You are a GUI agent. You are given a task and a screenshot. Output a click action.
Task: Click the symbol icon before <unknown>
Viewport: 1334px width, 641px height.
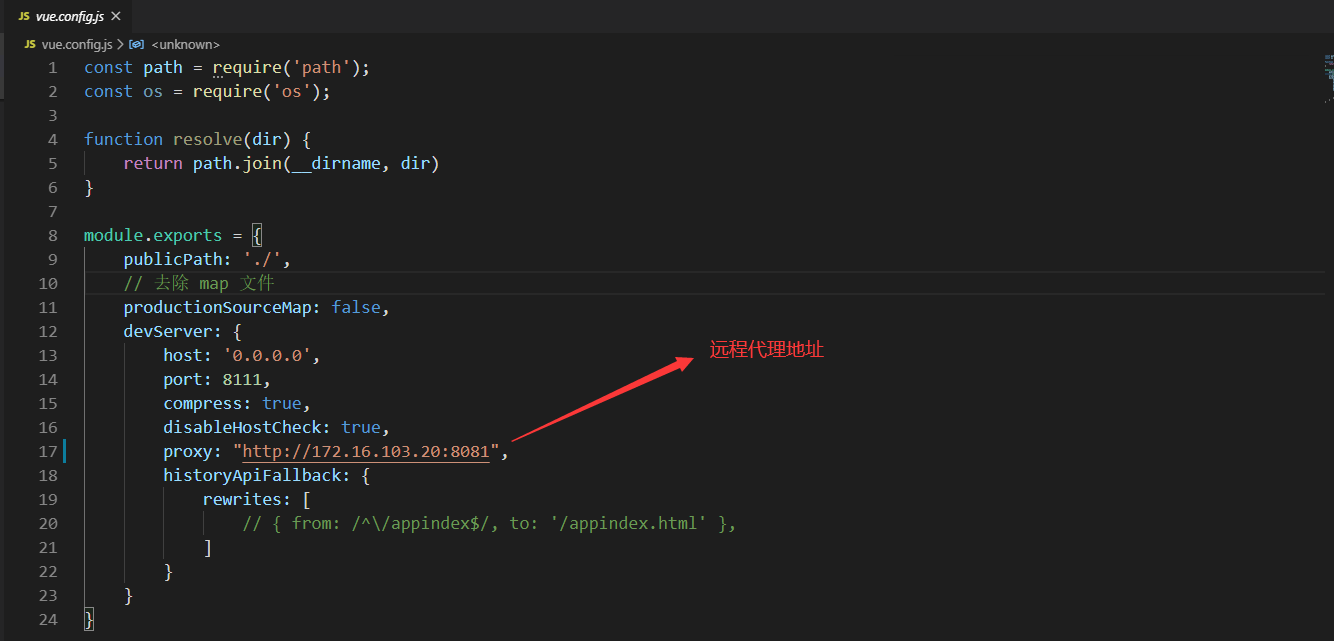(x=137, y=45)
